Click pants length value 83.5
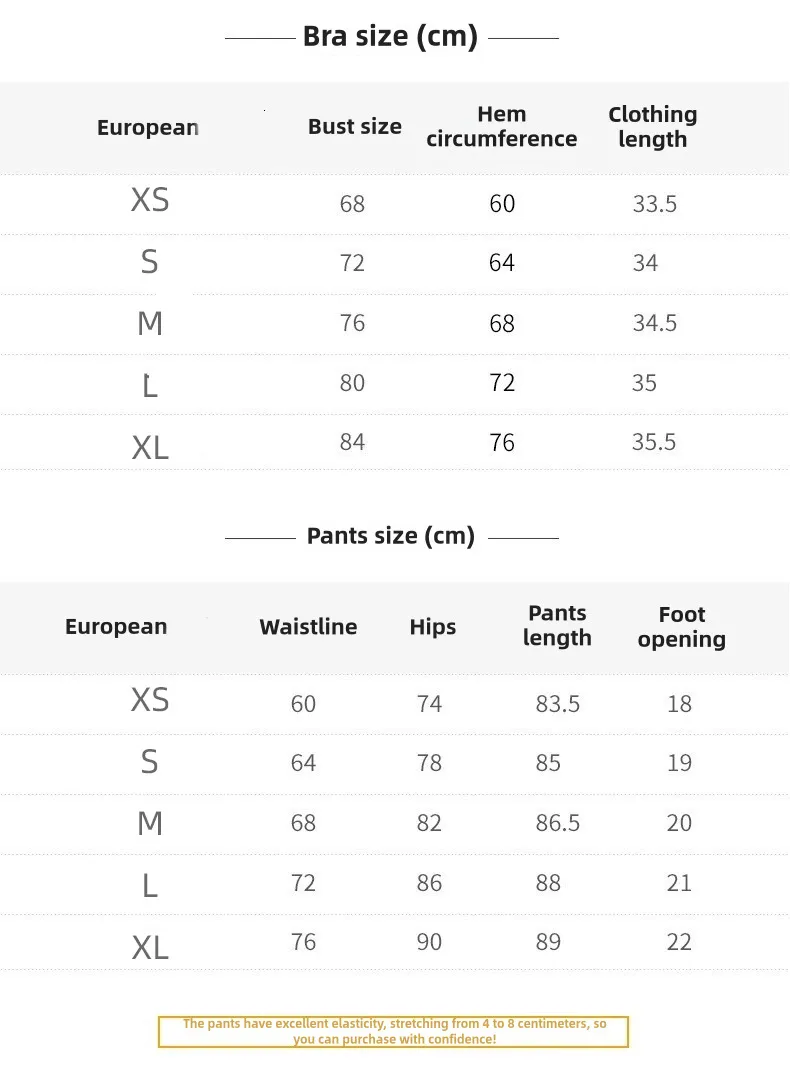This screenshot has width=790, height=1088. 558,704
